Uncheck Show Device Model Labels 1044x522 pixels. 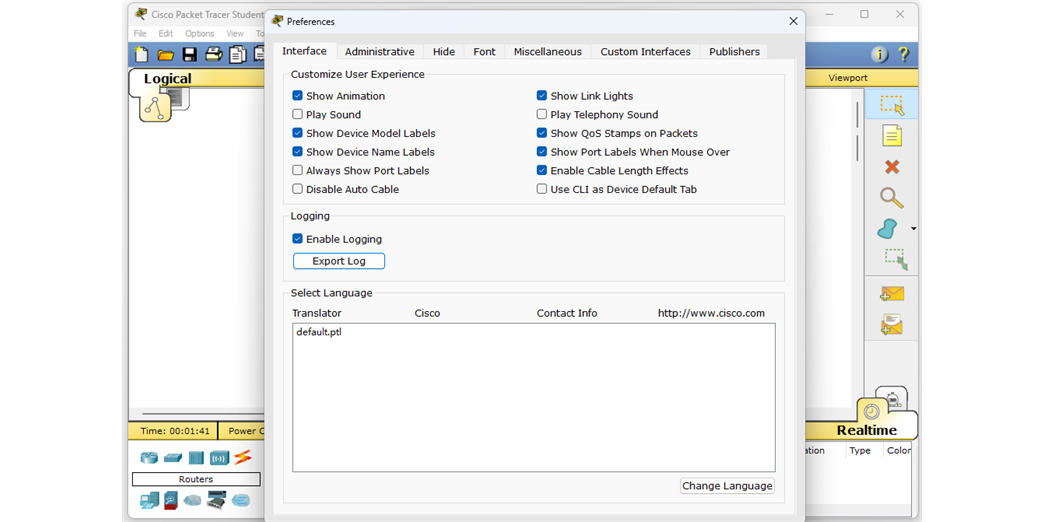click(298, 133)
